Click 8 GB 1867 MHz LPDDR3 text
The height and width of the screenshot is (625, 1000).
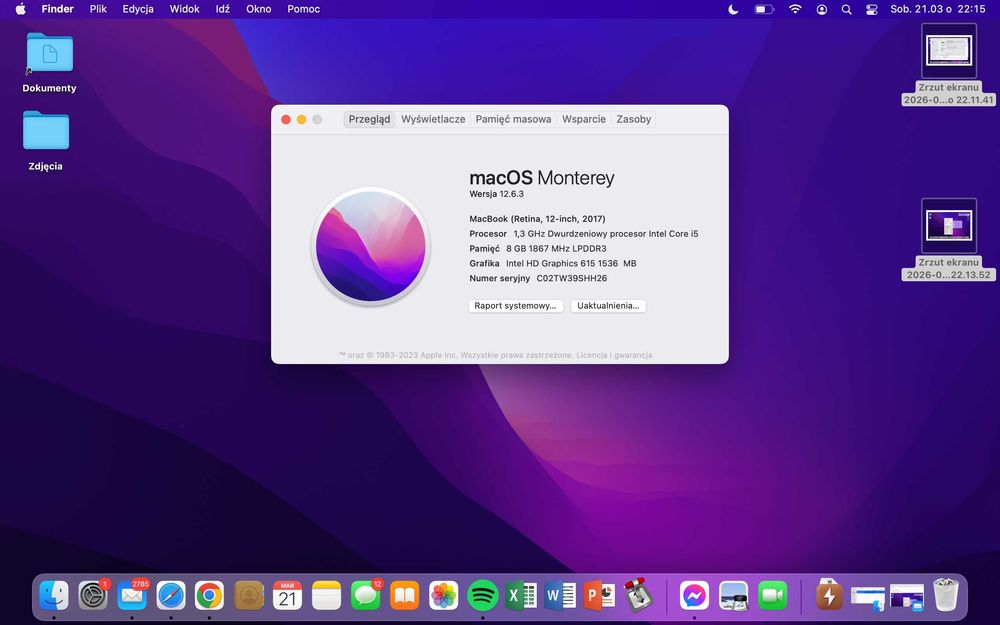556,249
